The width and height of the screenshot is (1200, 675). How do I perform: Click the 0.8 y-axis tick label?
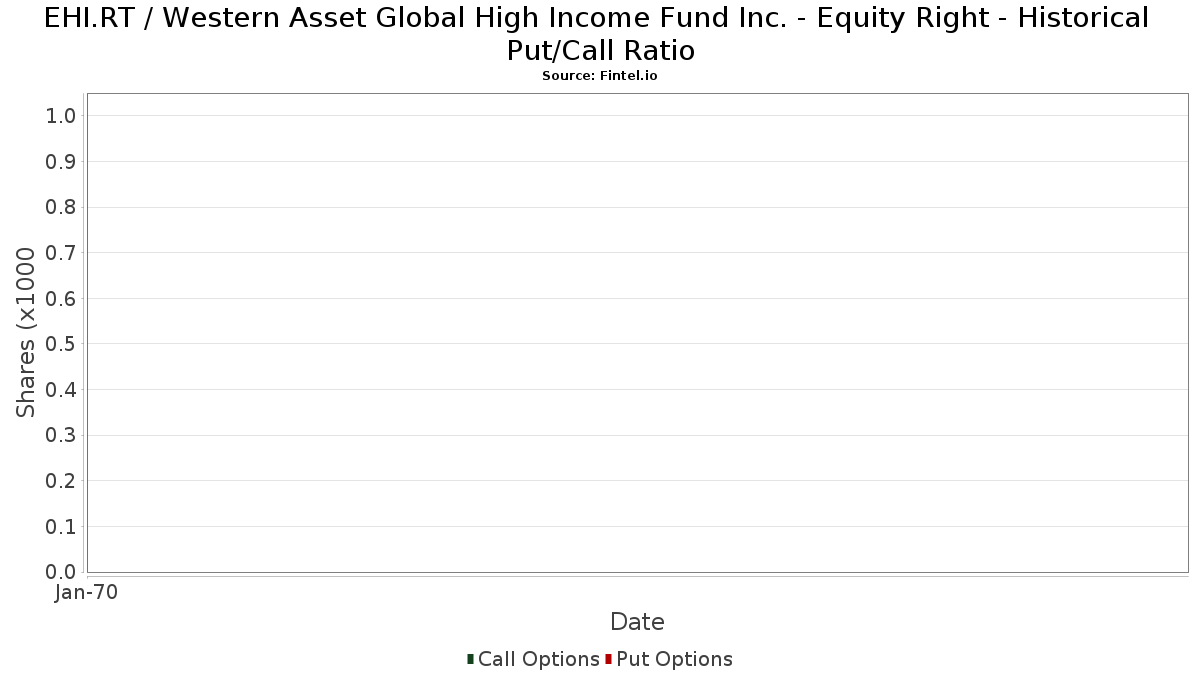[62, 207]
